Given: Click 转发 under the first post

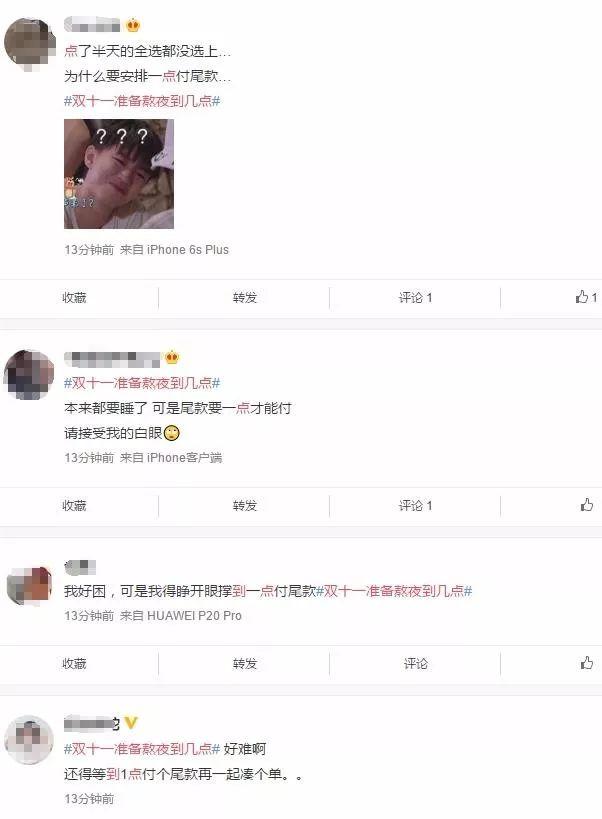Looking at the screenshot, I should click(x=245, y=297).
